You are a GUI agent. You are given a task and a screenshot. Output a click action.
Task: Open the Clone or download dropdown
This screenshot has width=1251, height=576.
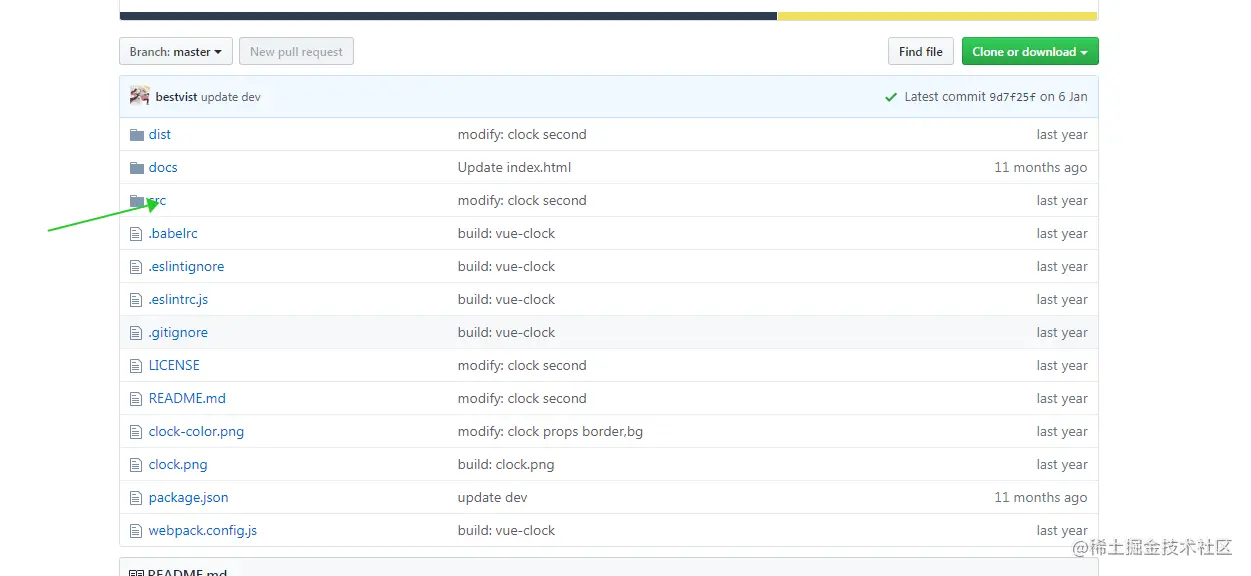1030,52
